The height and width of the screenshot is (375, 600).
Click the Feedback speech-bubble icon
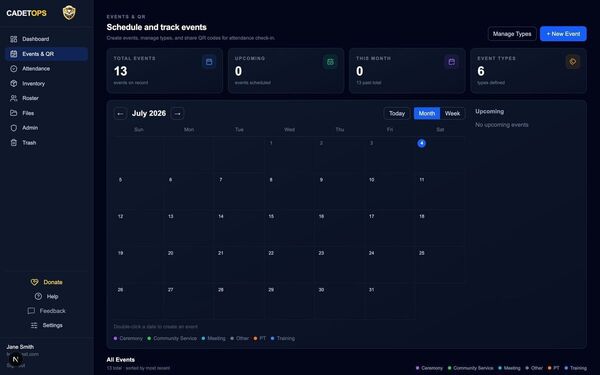click(31, 311)
